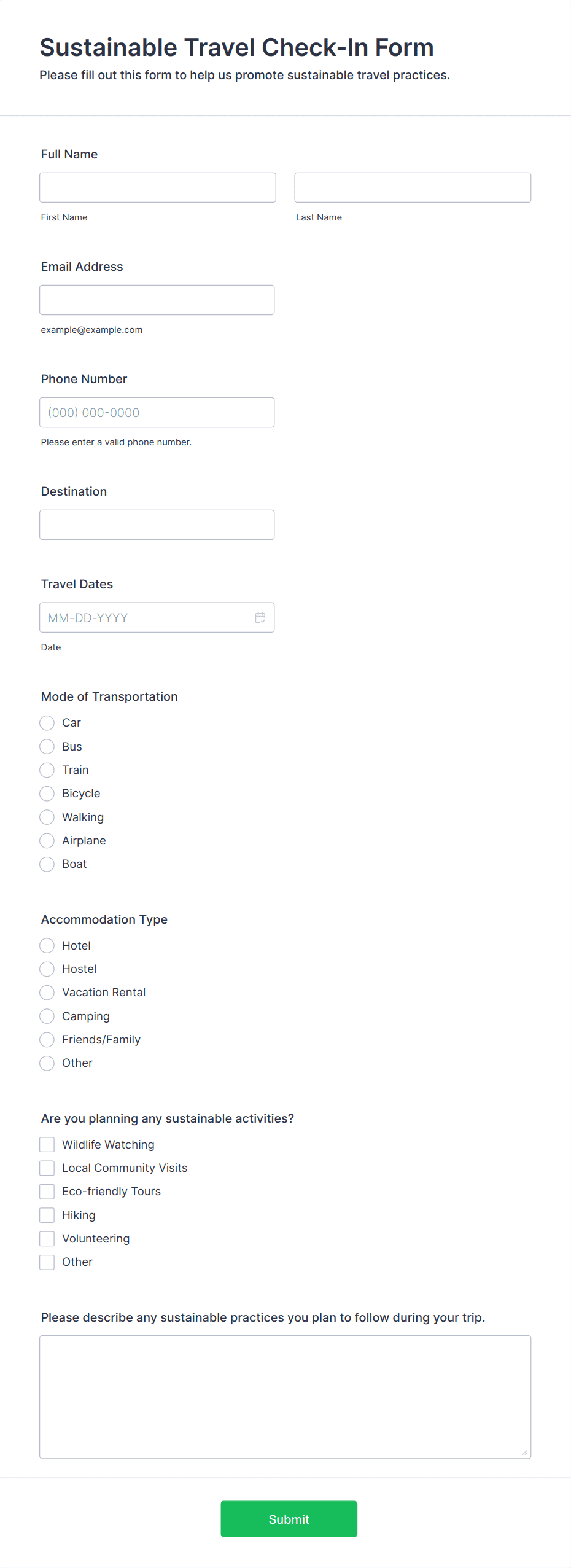The image size is (571, 1568).
Task: Select Camping as accommodation
Action: (x=47, y=1016)
